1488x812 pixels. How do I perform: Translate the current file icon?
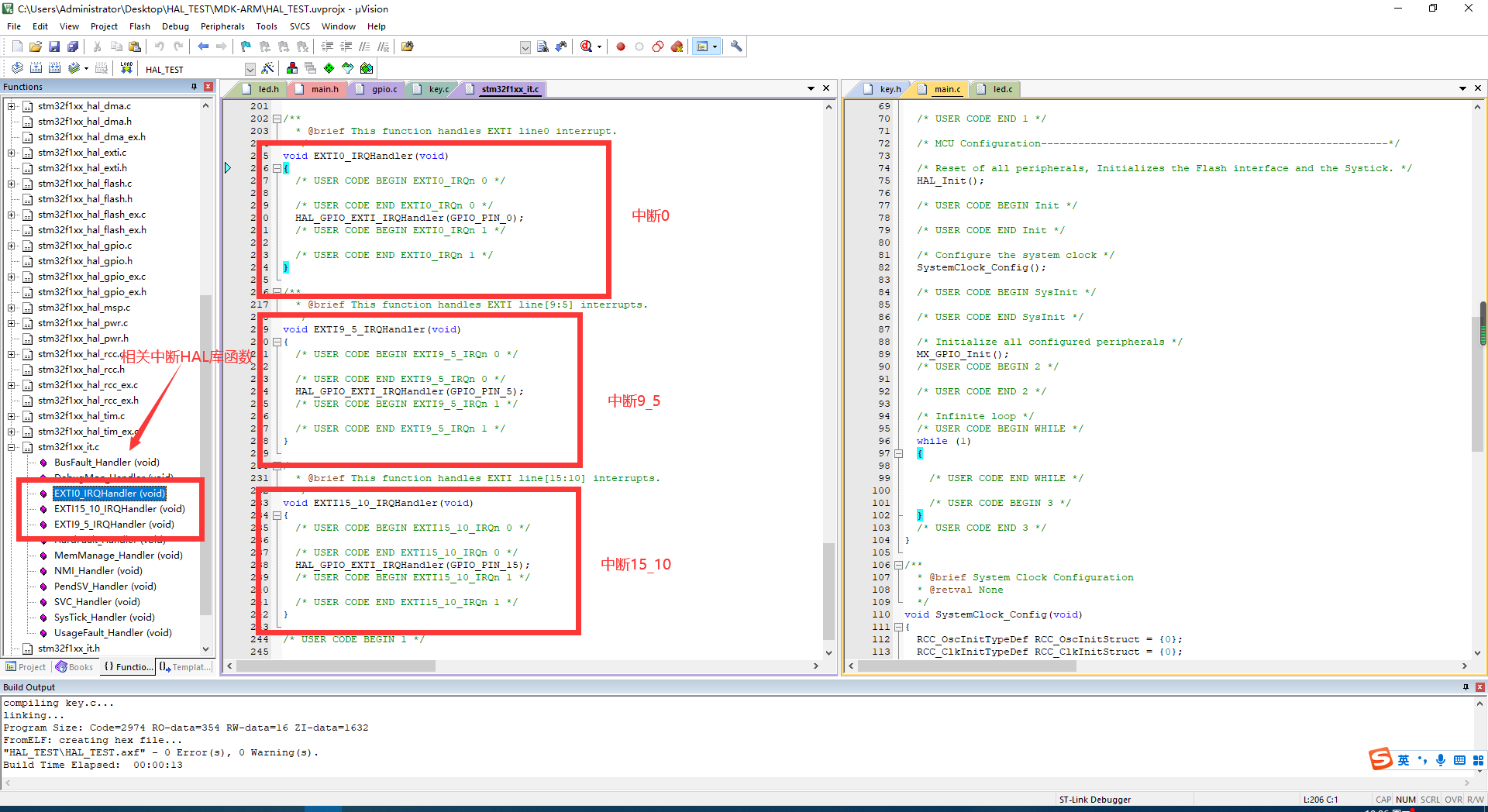17,68
